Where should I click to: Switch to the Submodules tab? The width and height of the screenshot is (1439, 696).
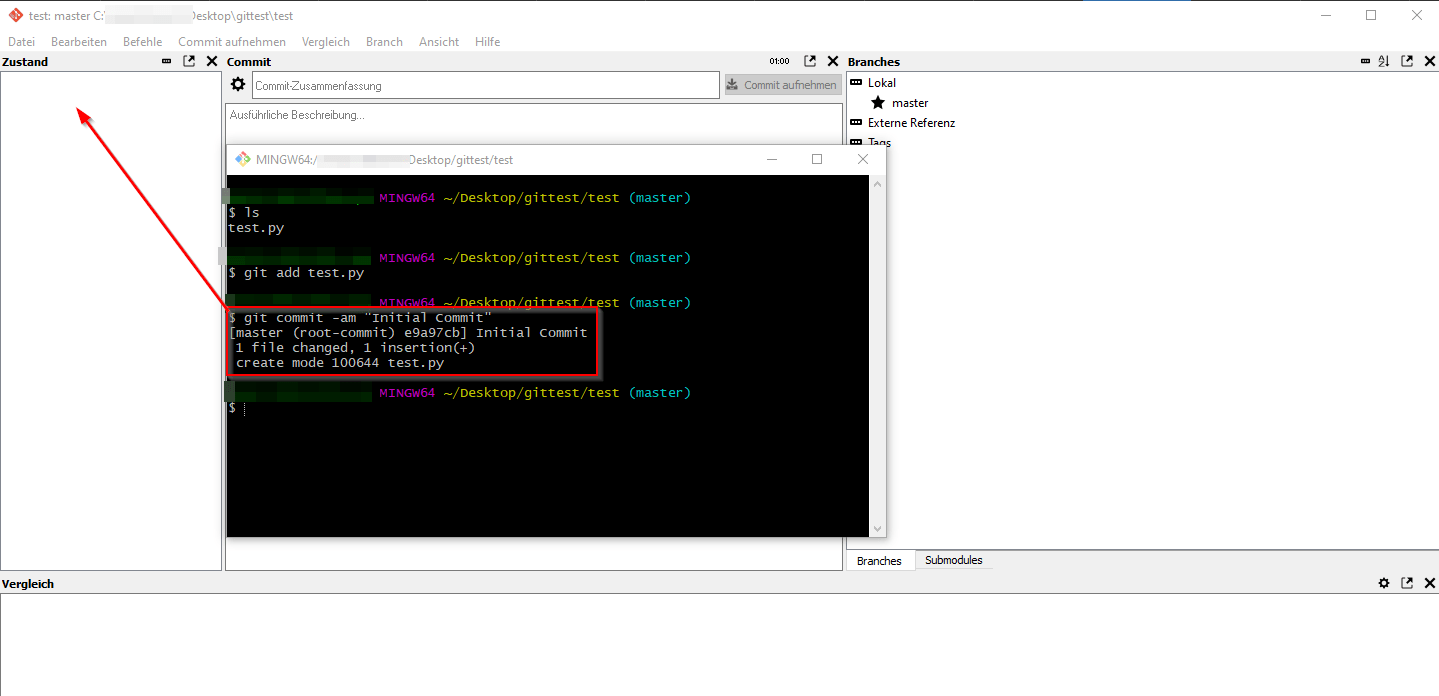pos(953,561)
